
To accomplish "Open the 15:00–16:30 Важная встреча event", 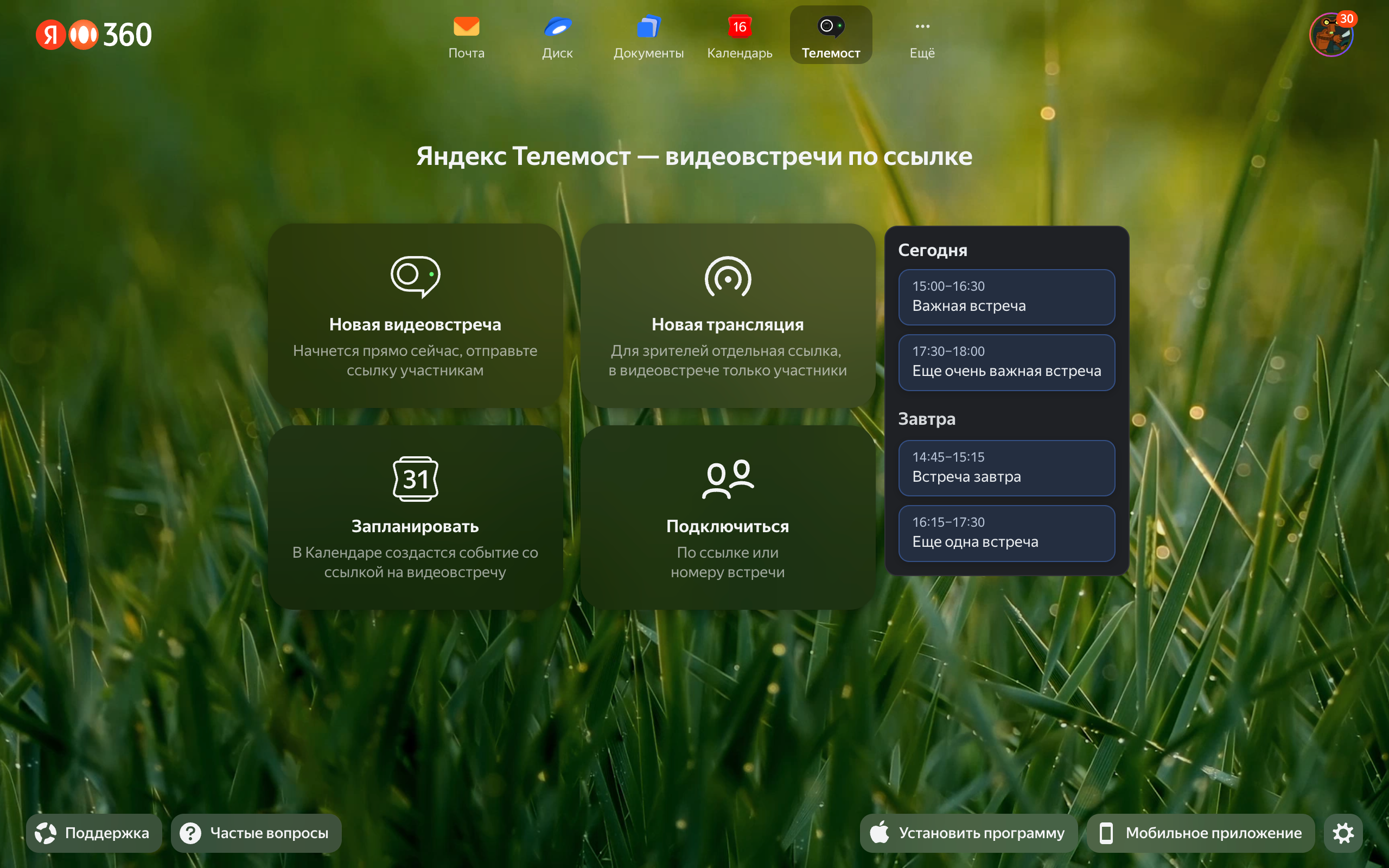I will [1006, 297].
